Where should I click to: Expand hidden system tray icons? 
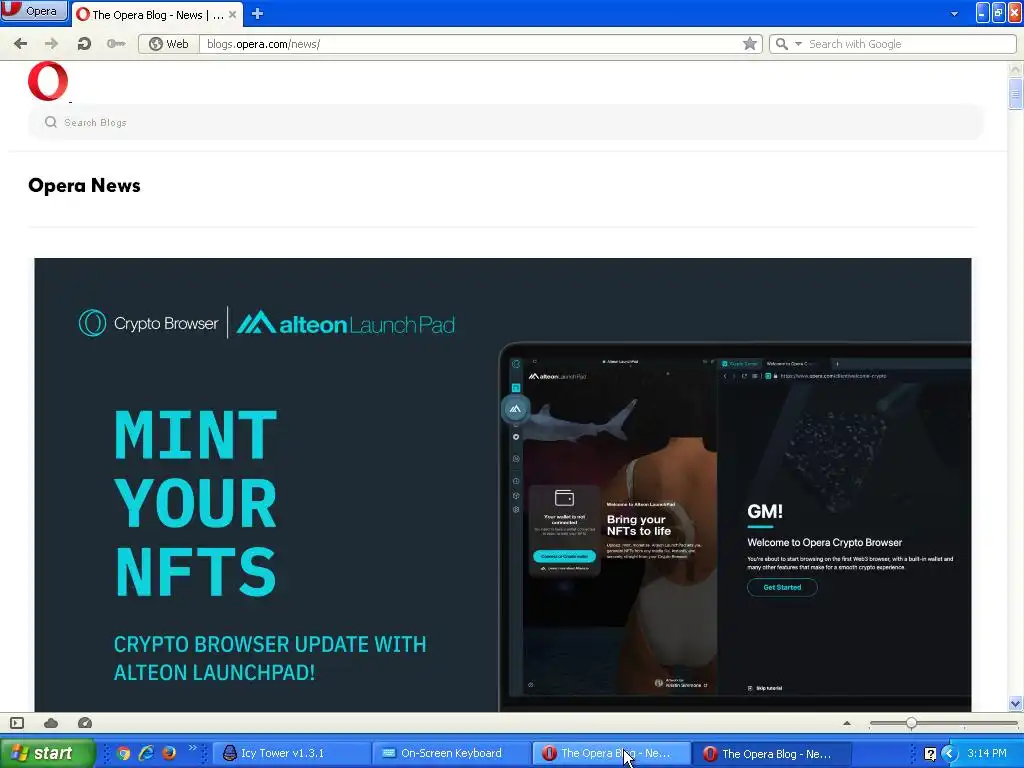pyautogui.click(x=948, y=754)
